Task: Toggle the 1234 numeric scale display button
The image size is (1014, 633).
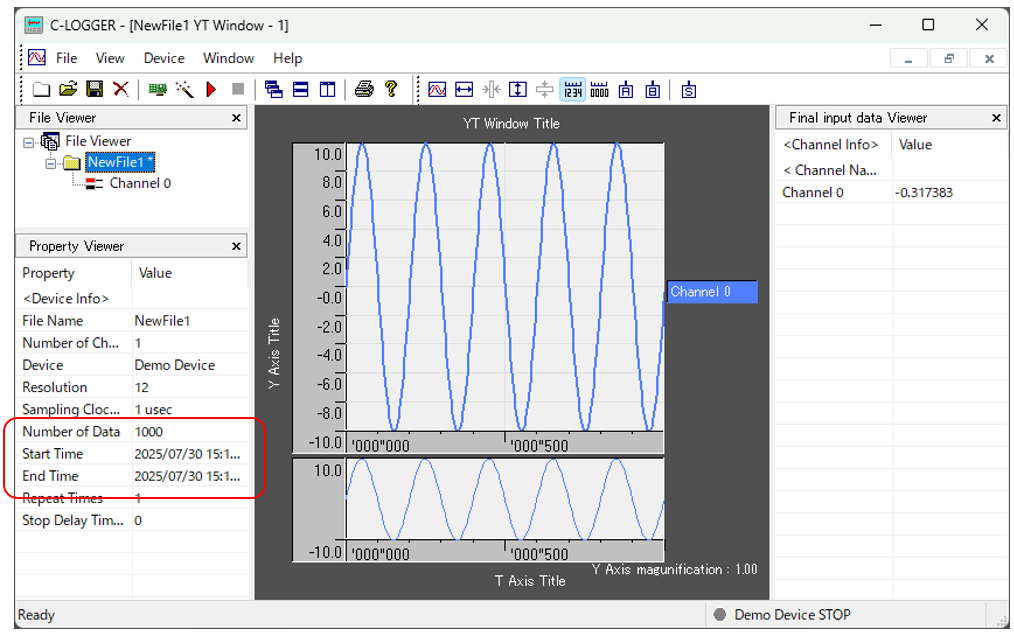Action: (572, 89)
